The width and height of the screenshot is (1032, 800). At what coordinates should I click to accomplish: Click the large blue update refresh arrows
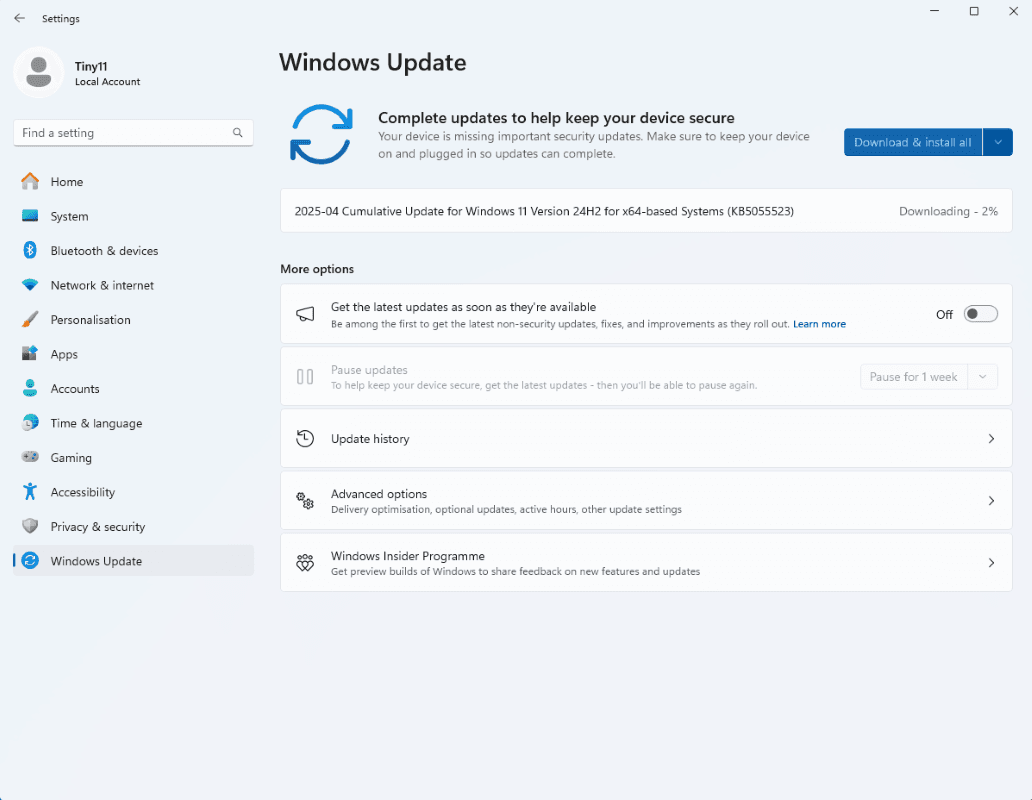tap(321, 134)
